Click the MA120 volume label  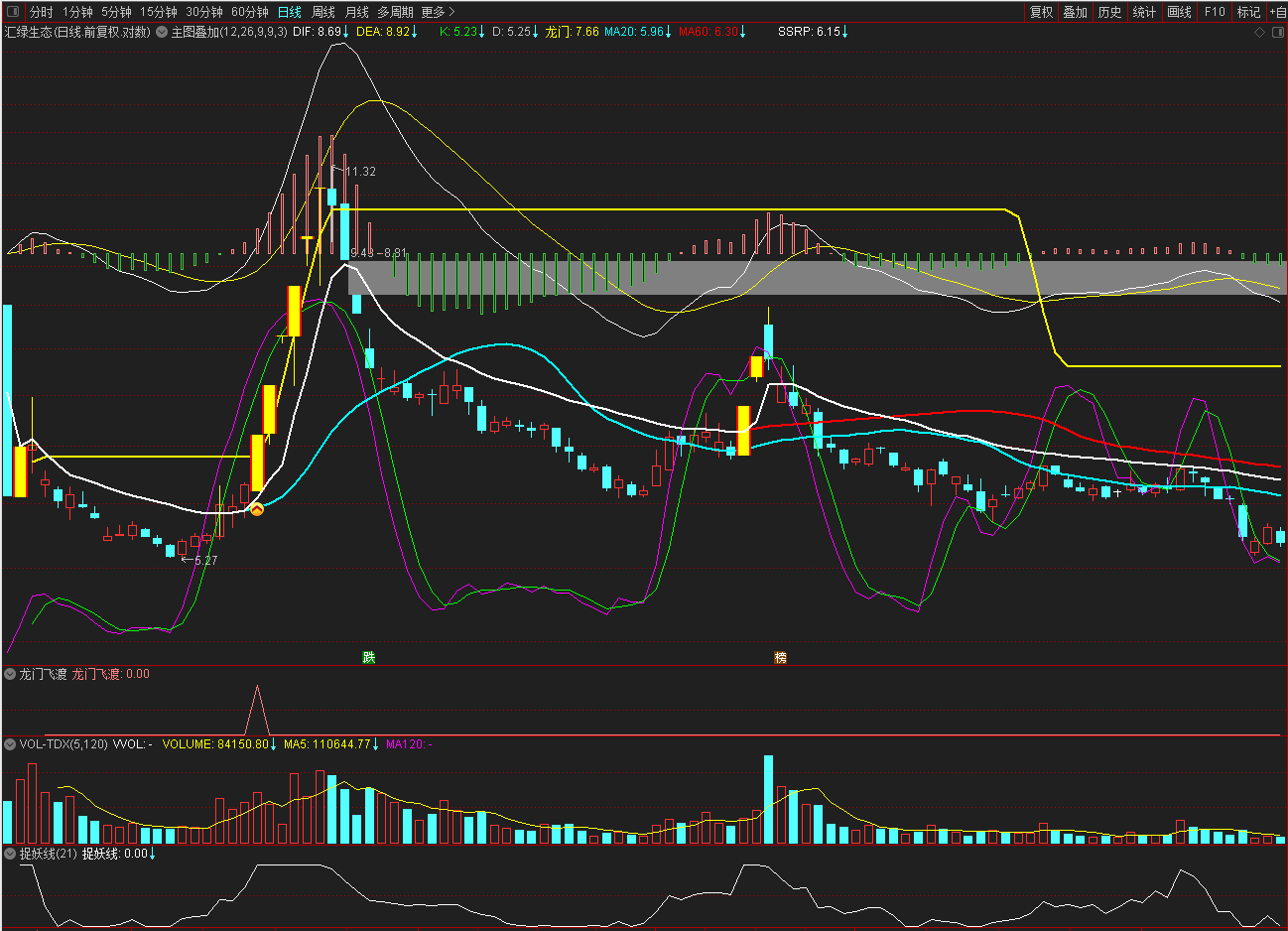(x=409, y=743)
